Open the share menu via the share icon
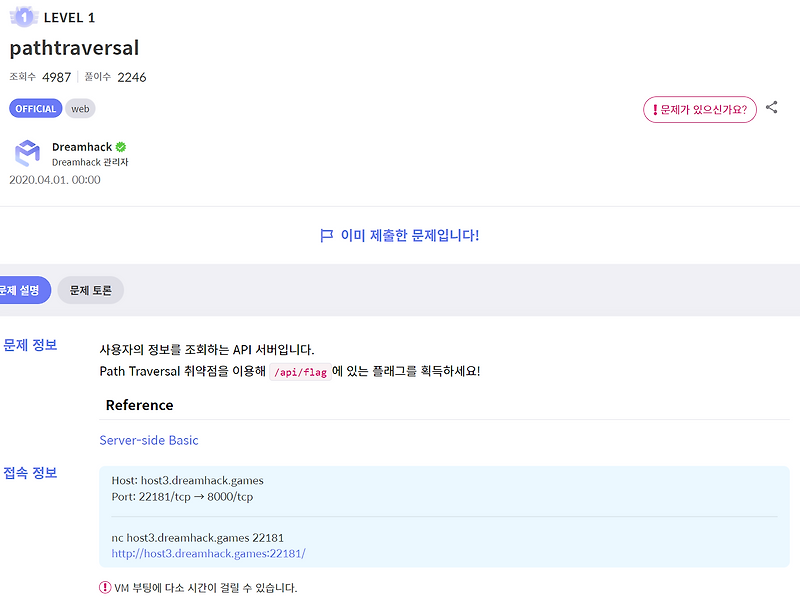 coord(772,107)
